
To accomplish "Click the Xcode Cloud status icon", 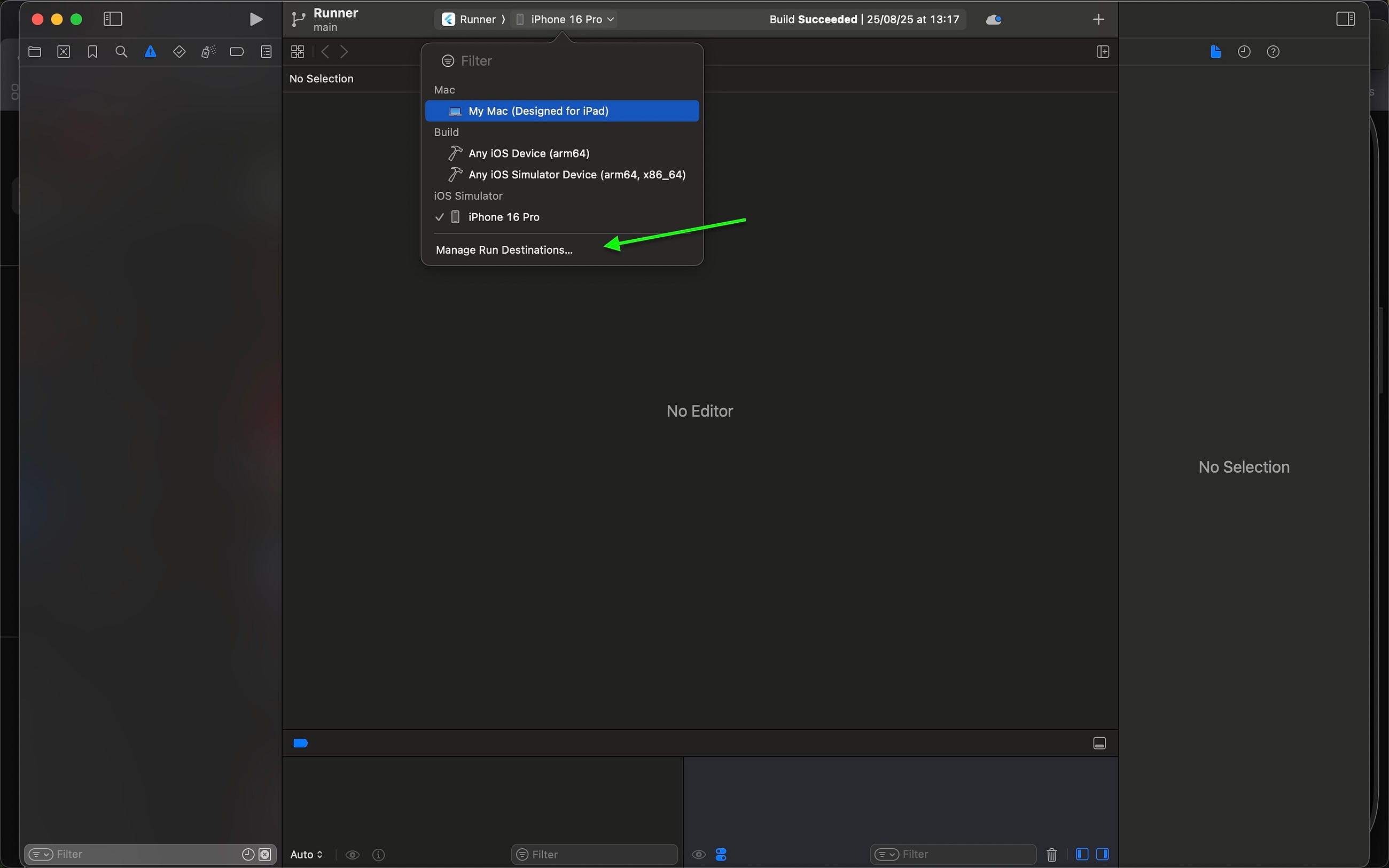I will point(994,20).
